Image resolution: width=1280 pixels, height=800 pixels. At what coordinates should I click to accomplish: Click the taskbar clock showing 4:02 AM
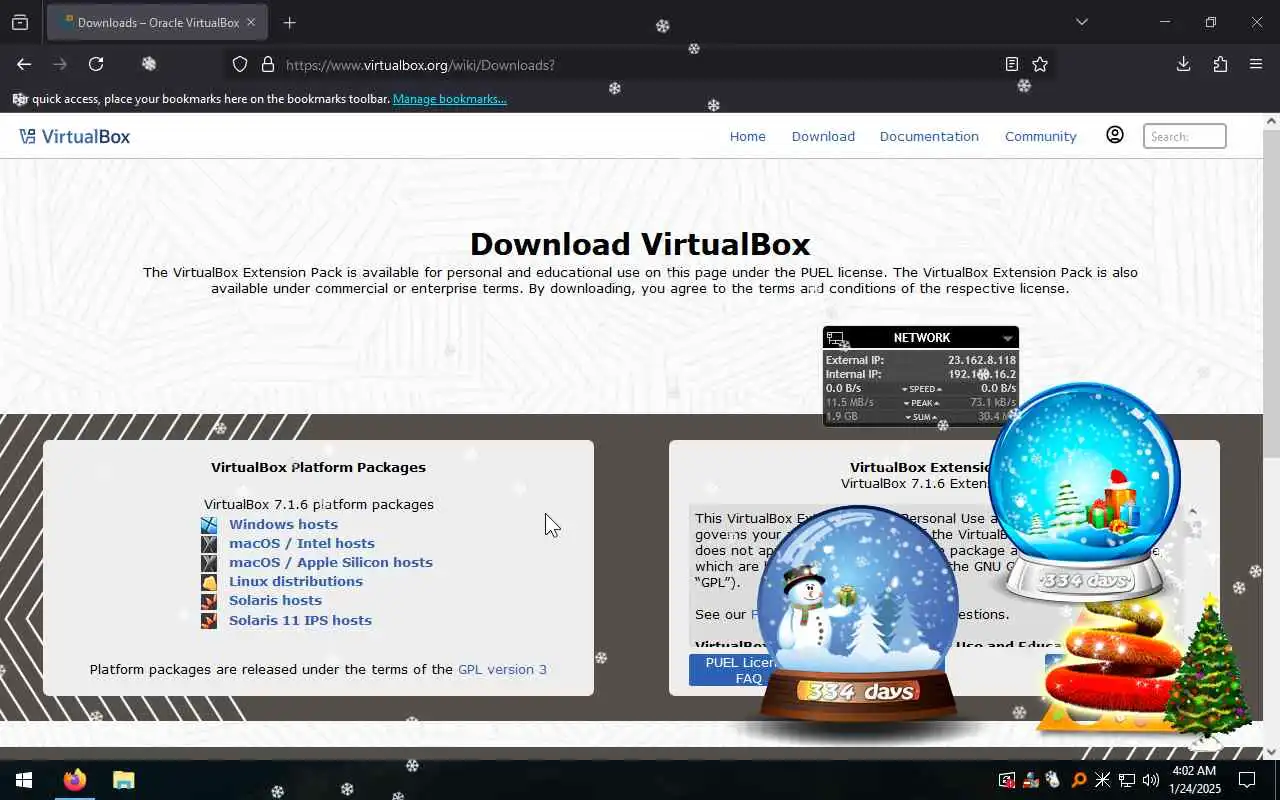(x=1193, y=780)
